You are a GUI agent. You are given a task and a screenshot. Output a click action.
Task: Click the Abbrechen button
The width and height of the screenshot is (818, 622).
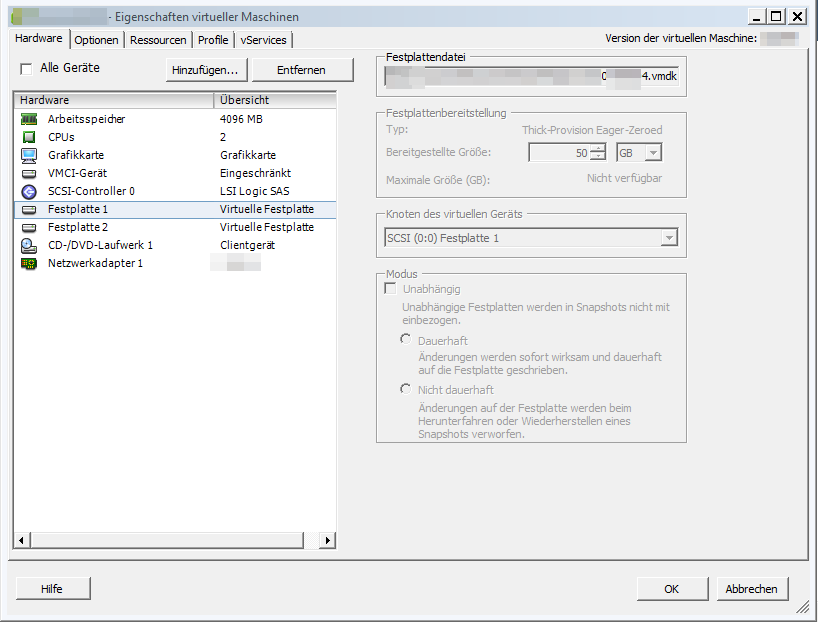click(751, 589)
